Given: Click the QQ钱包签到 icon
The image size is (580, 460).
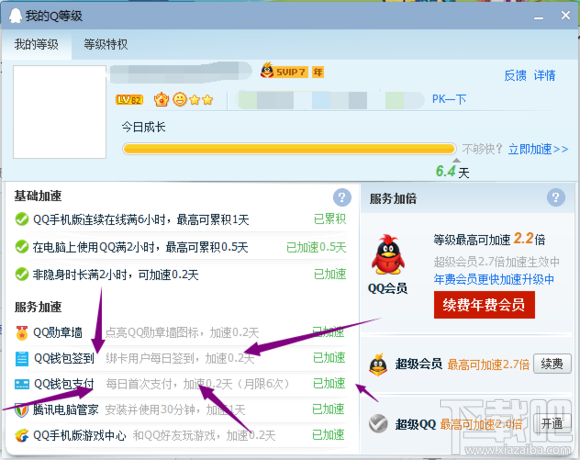Looking at the screenshot, I should tap(22, 358).
